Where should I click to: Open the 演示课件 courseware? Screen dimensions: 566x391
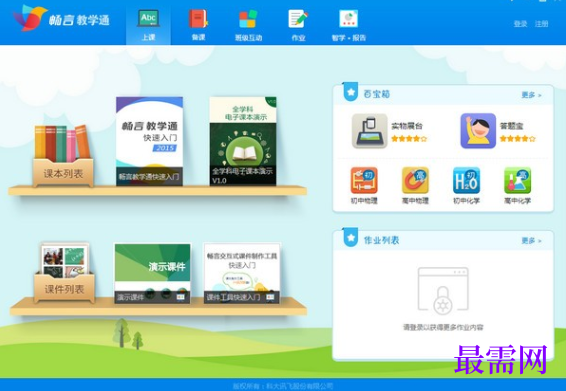point(152,273)
